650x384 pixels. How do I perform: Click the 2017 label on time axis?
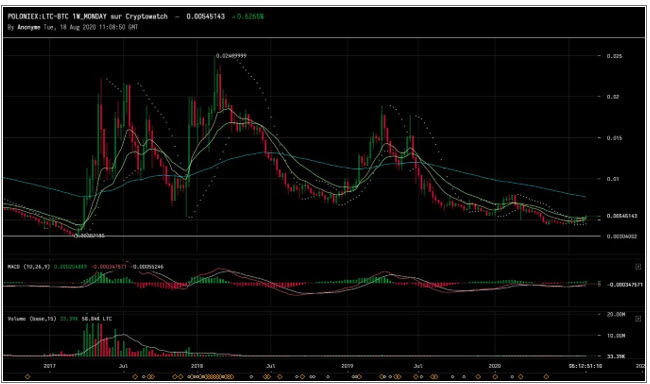click(x=49, y=366)
